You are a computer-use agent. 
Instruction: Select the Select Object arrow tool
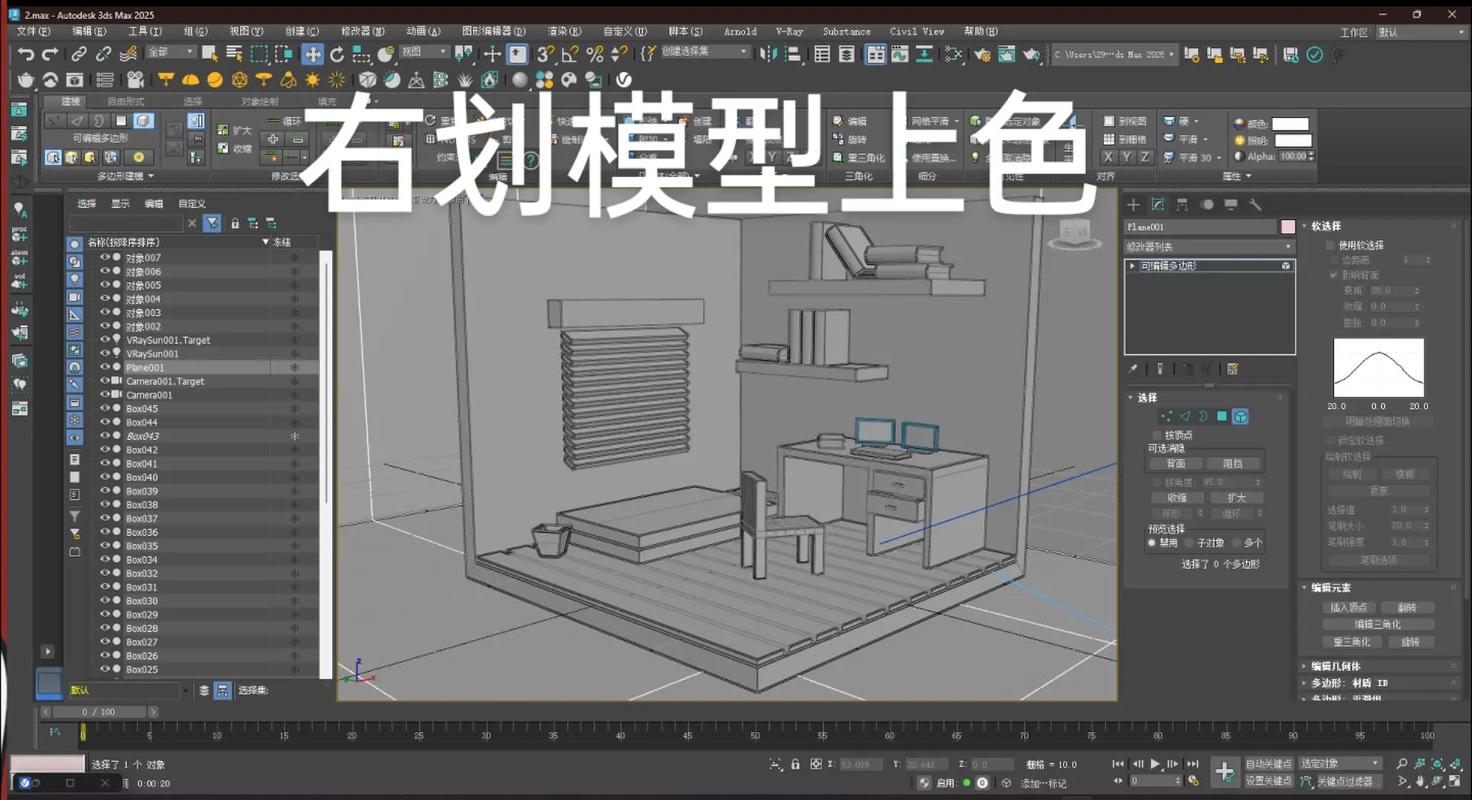209,54
